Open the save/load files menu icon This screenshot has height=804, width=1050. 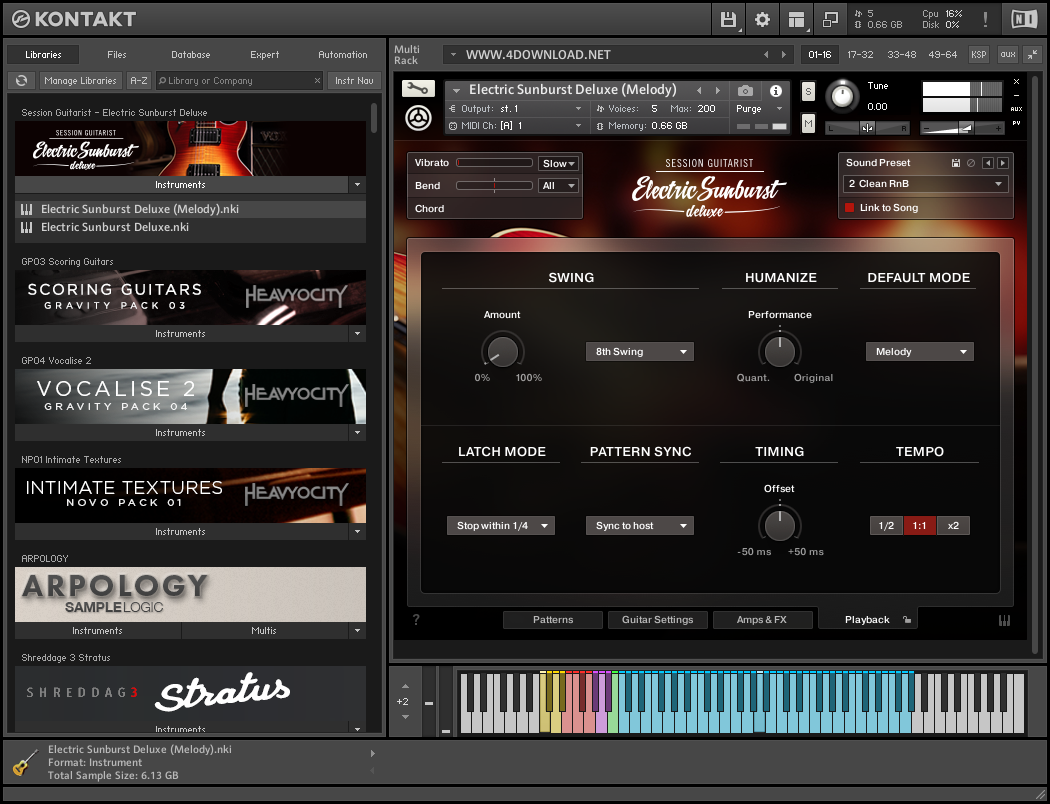click(x=728, y=19)
